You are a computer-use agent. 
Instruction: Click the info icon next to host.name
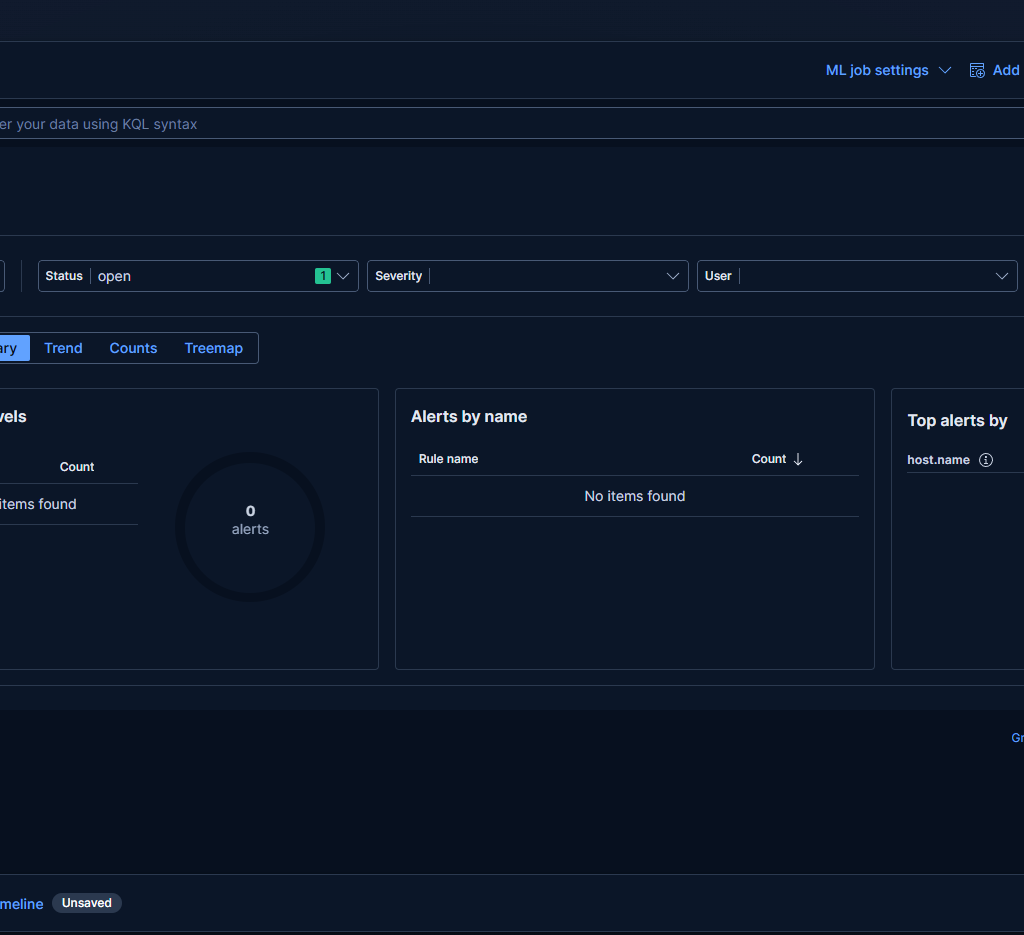tap(986, 460)
